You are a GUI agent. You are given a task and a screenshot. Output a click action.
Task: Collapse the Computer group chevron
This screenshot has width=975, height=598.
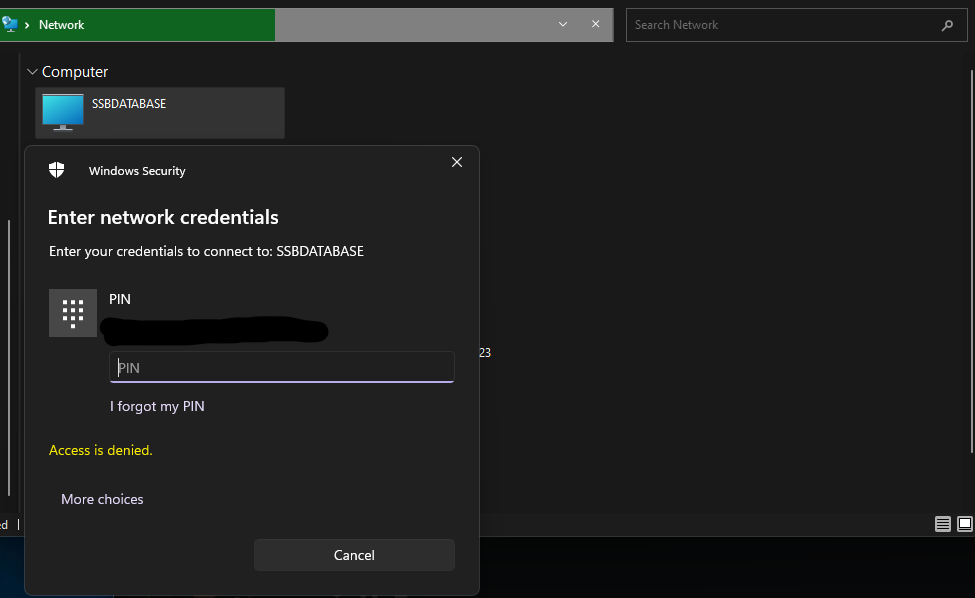[32, 72]
